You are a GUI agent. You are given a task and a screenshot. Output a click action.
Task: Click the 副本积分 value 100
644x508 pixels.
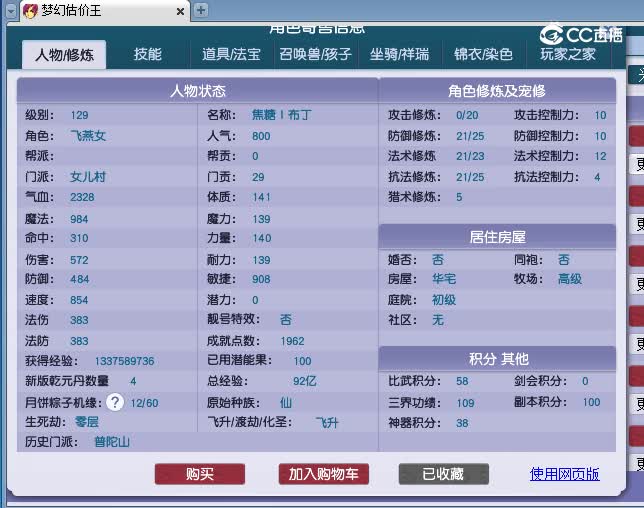point(591,402)
